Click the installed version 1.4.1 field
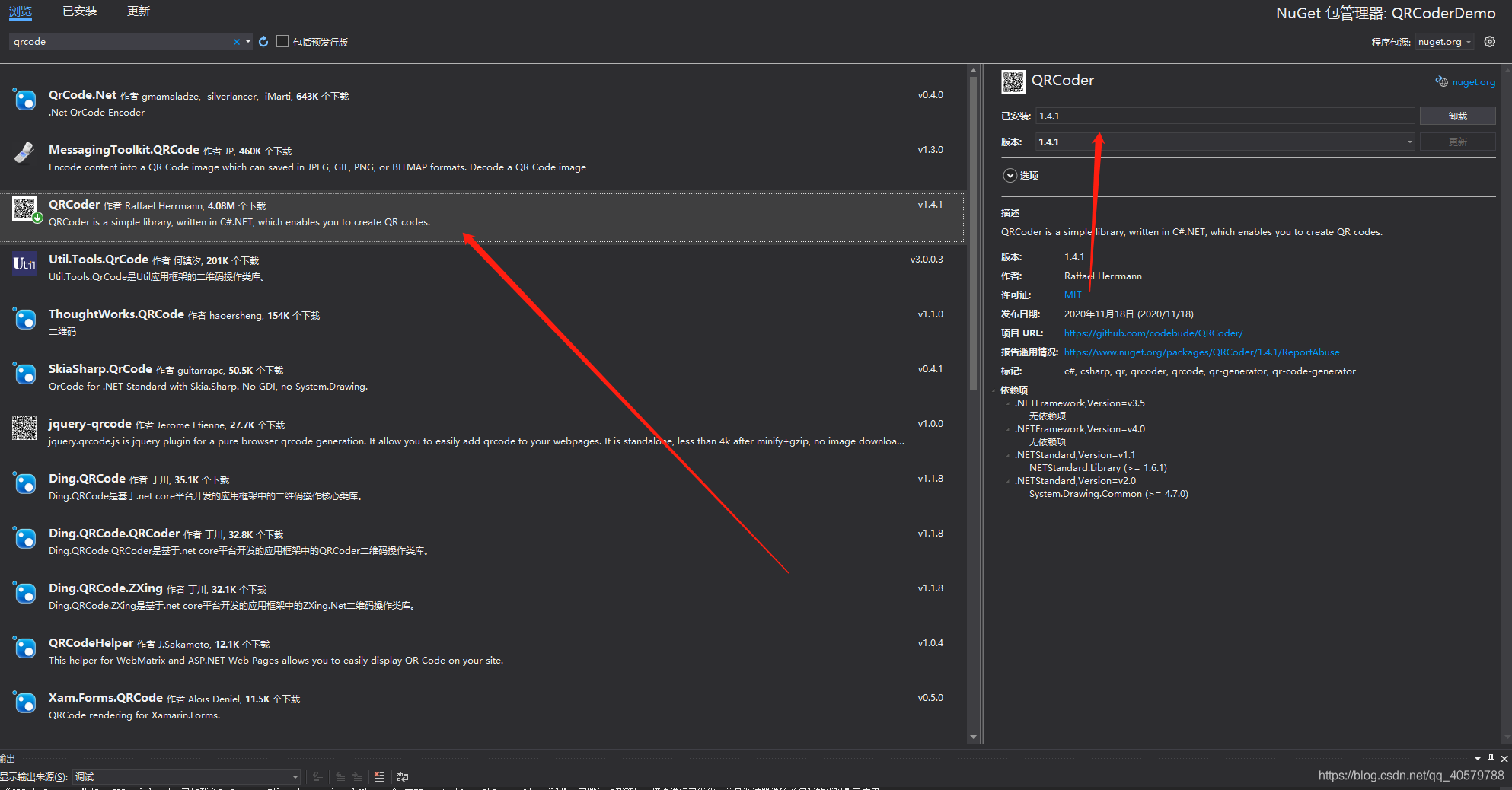 pyautogui.click(x=1224, y=116)
